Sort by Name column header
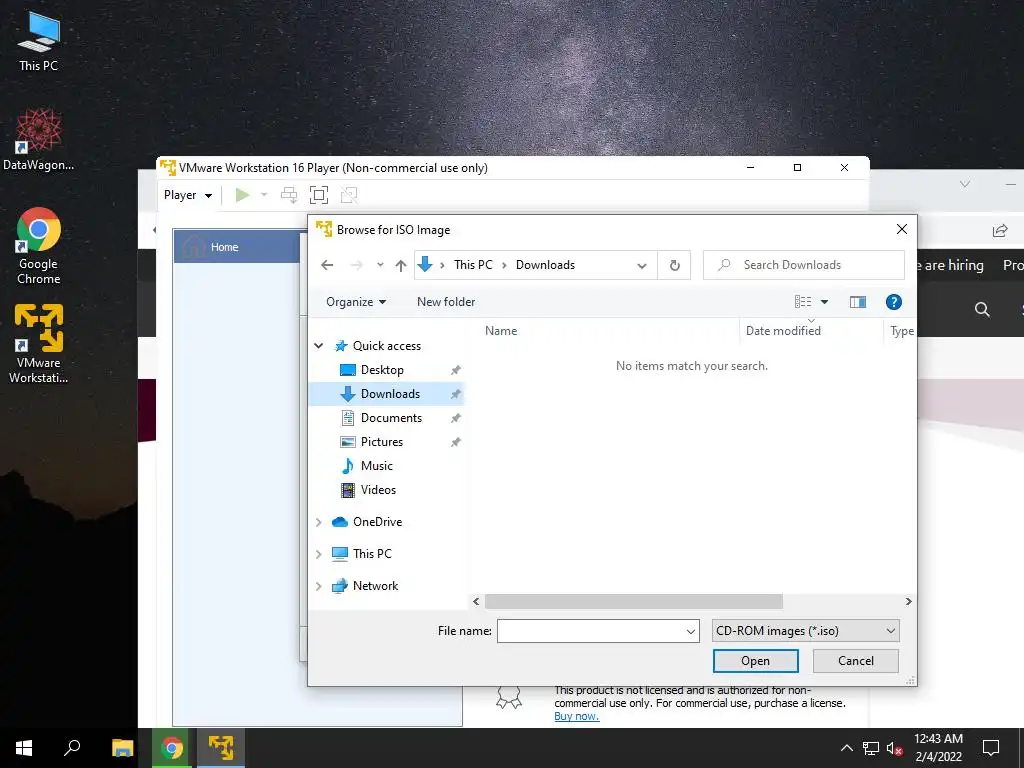Image resolution: width=1024 pixels, height=768 pixels. [x=501, y=330]
